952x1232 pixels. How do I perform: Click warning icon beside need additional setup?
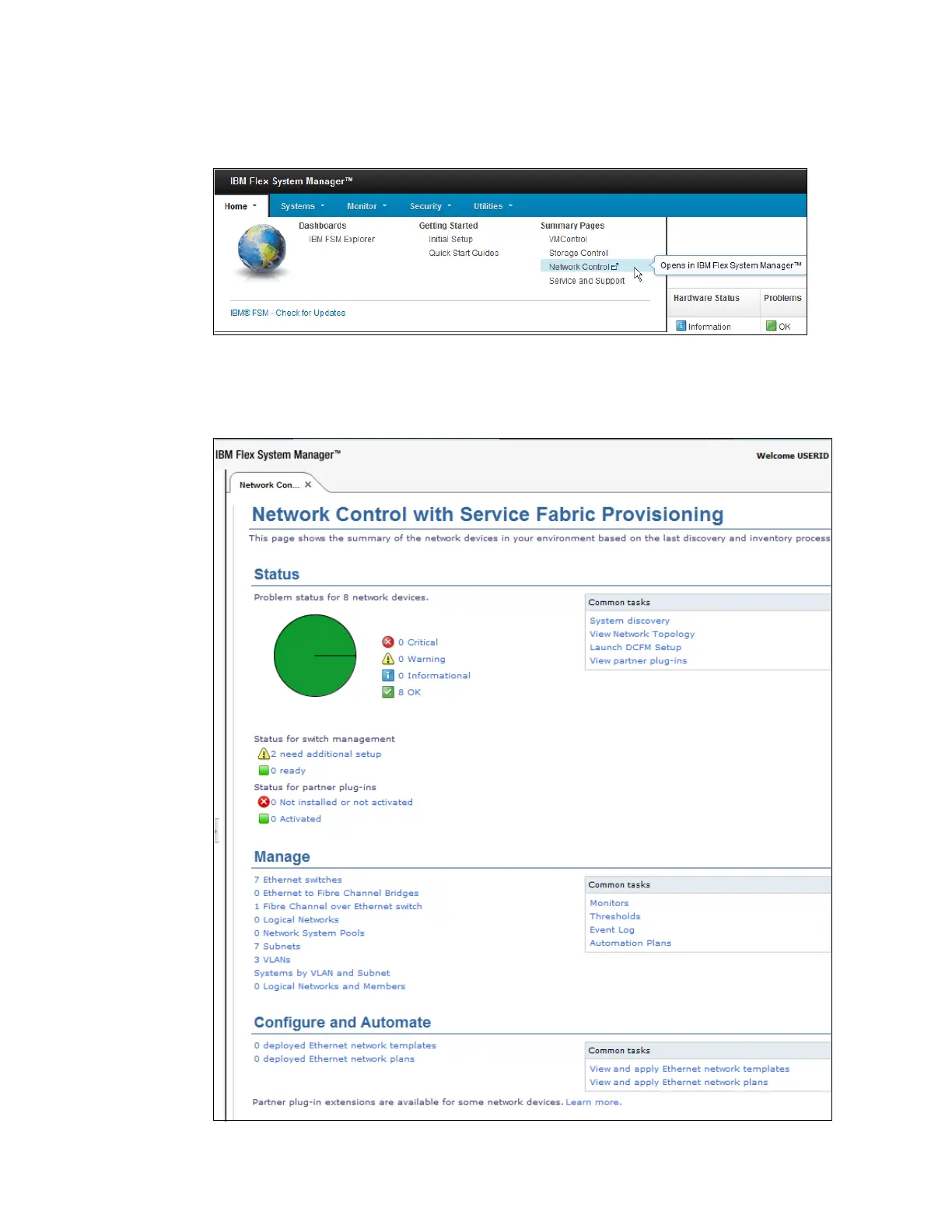(x=264, y=754)
